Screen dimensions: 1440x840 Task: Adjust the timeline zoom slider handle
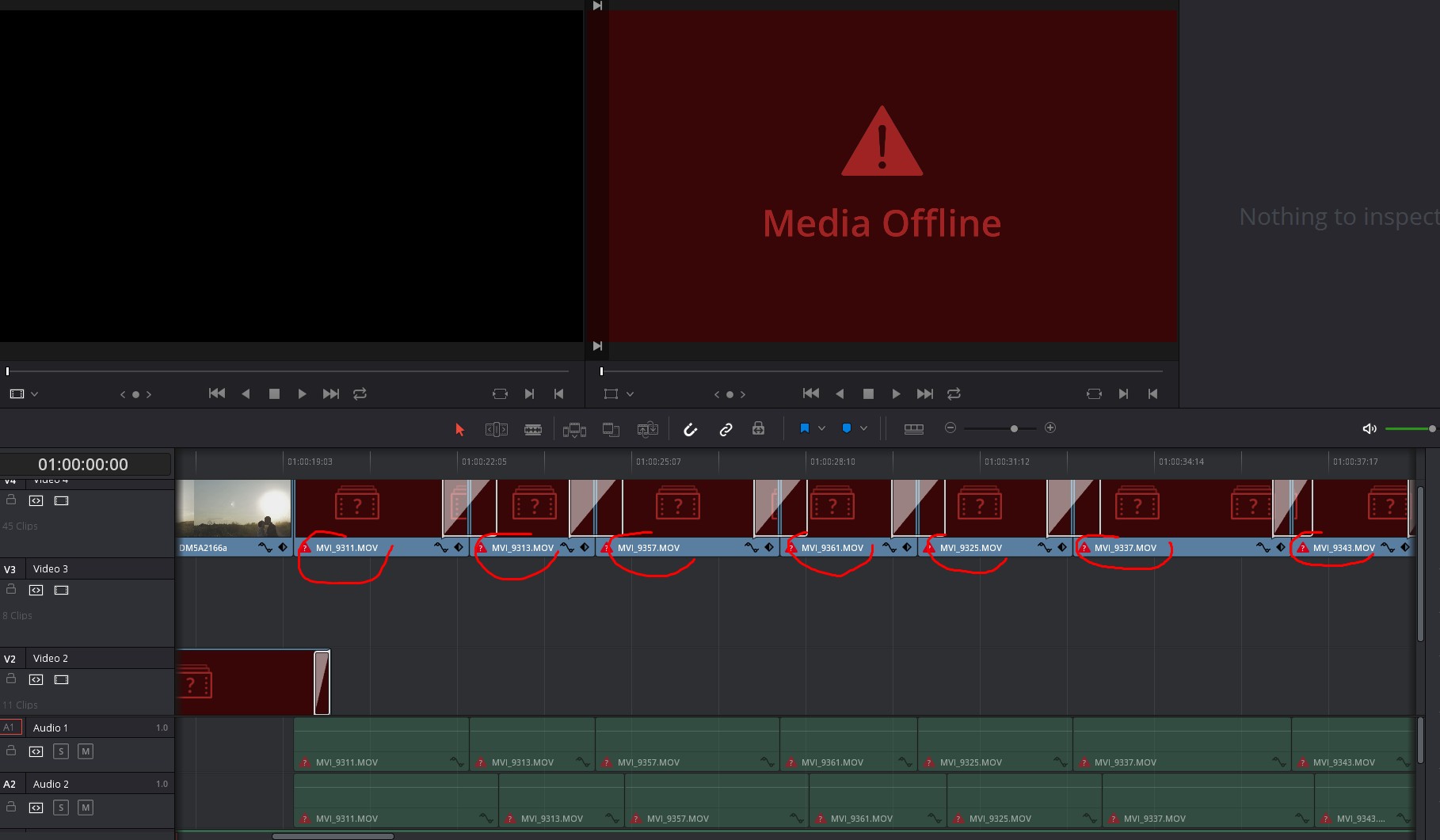1014,428
